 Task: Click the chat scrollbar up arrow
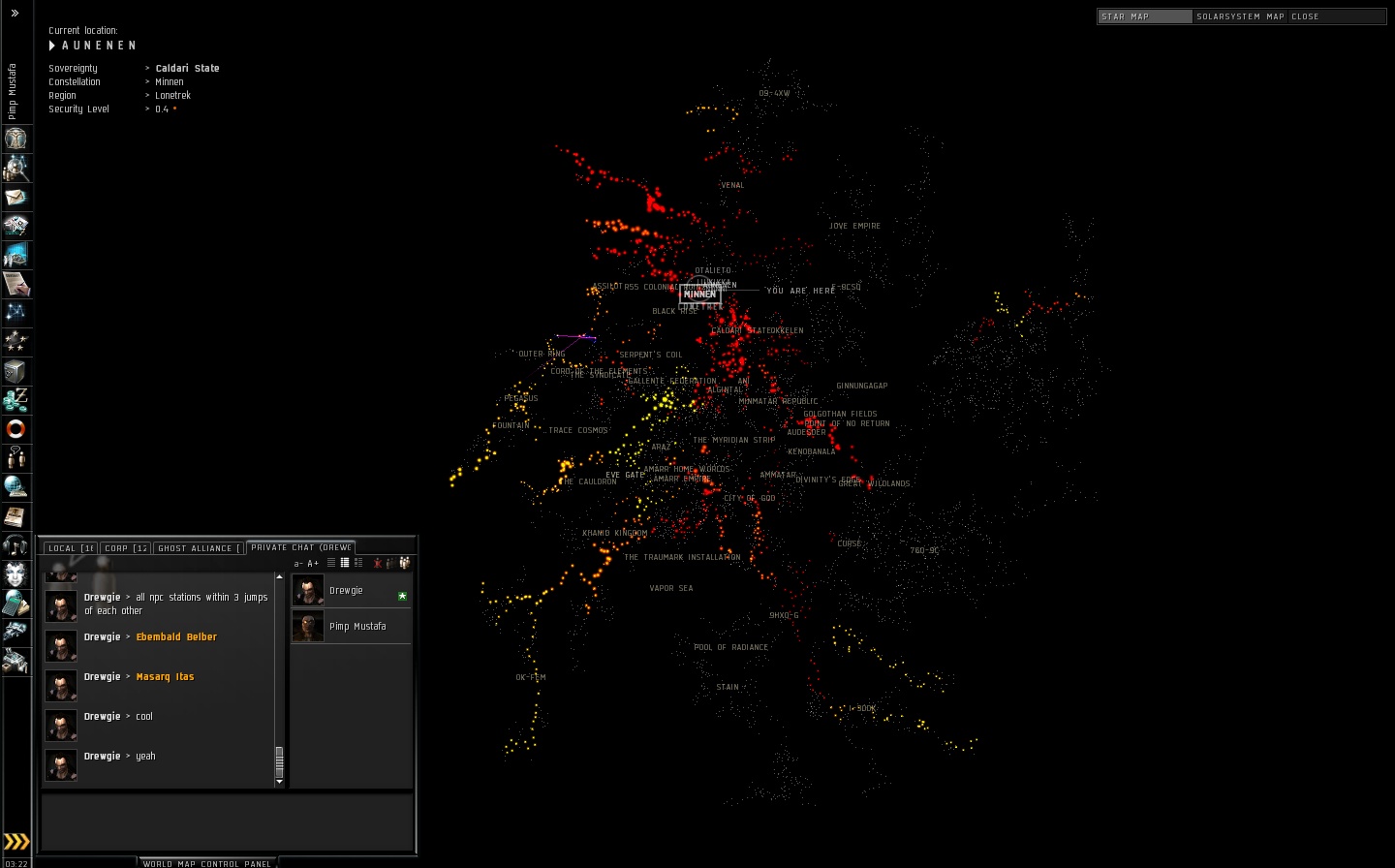tap(280, 577)
